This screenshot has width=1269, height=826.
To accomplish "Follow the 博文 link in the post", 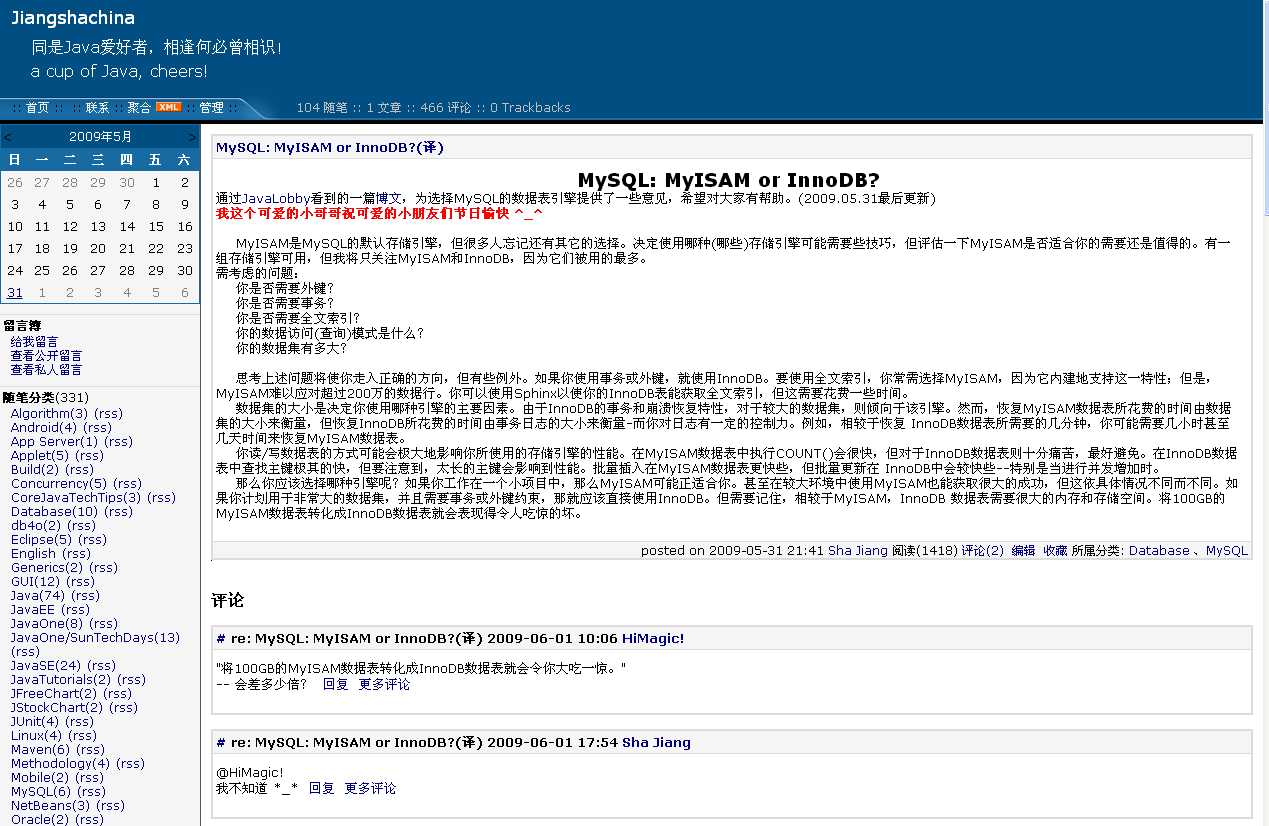I will tap(388, 198).
